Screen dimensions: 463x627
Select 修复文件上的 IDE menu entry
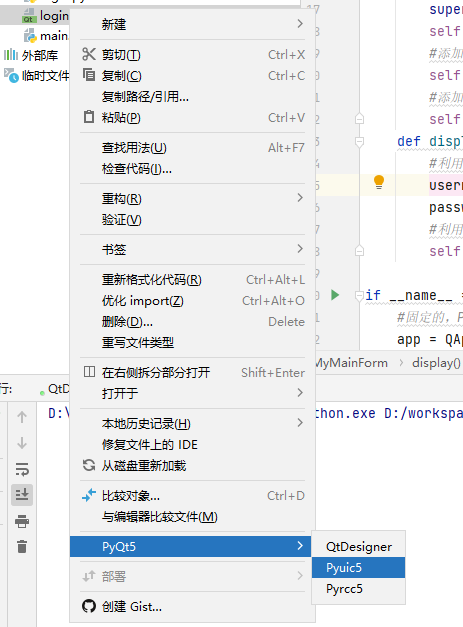(x=193, y=444)
